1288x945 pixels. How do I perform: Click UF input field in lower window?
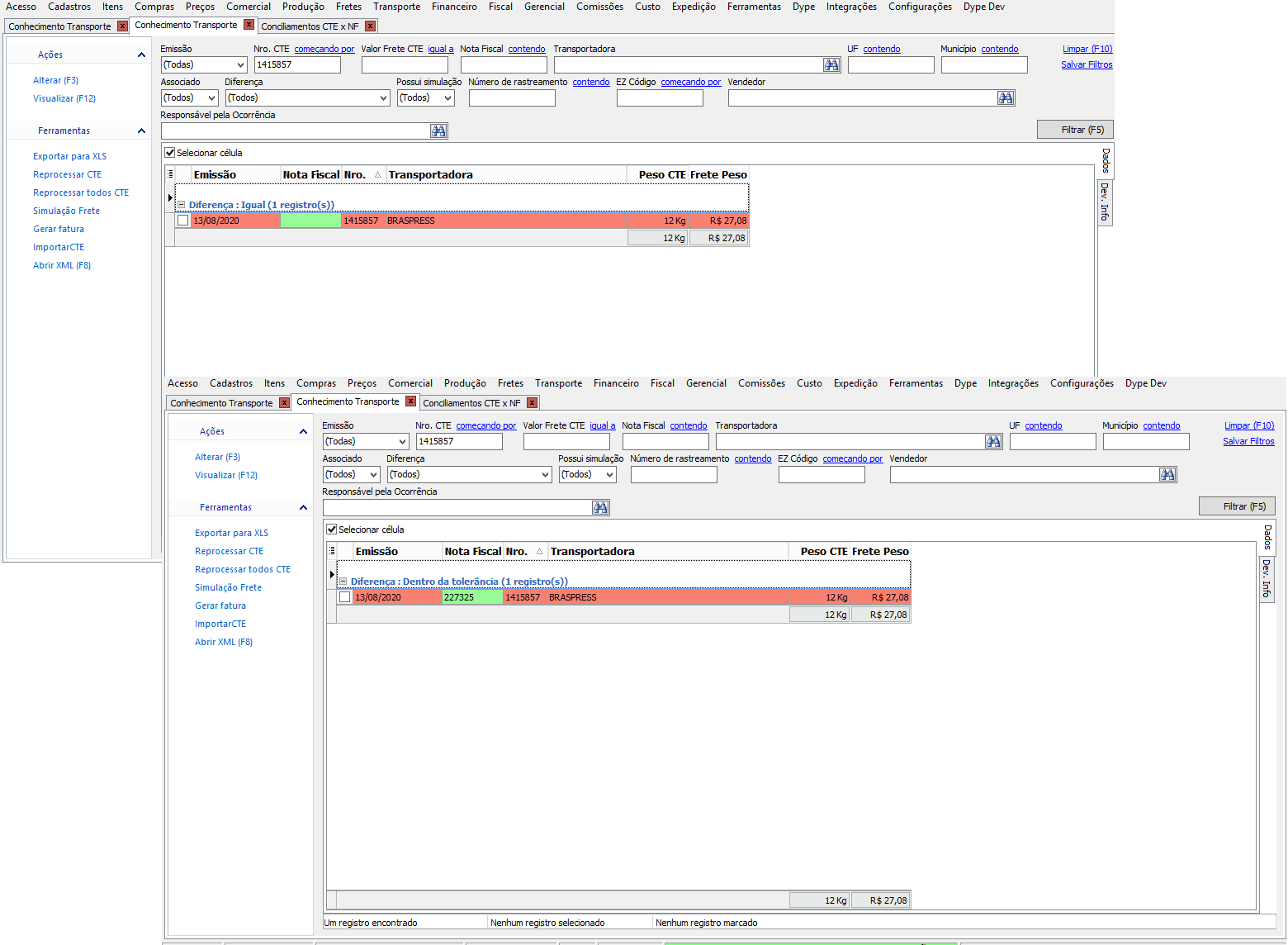click(1053, 442)
